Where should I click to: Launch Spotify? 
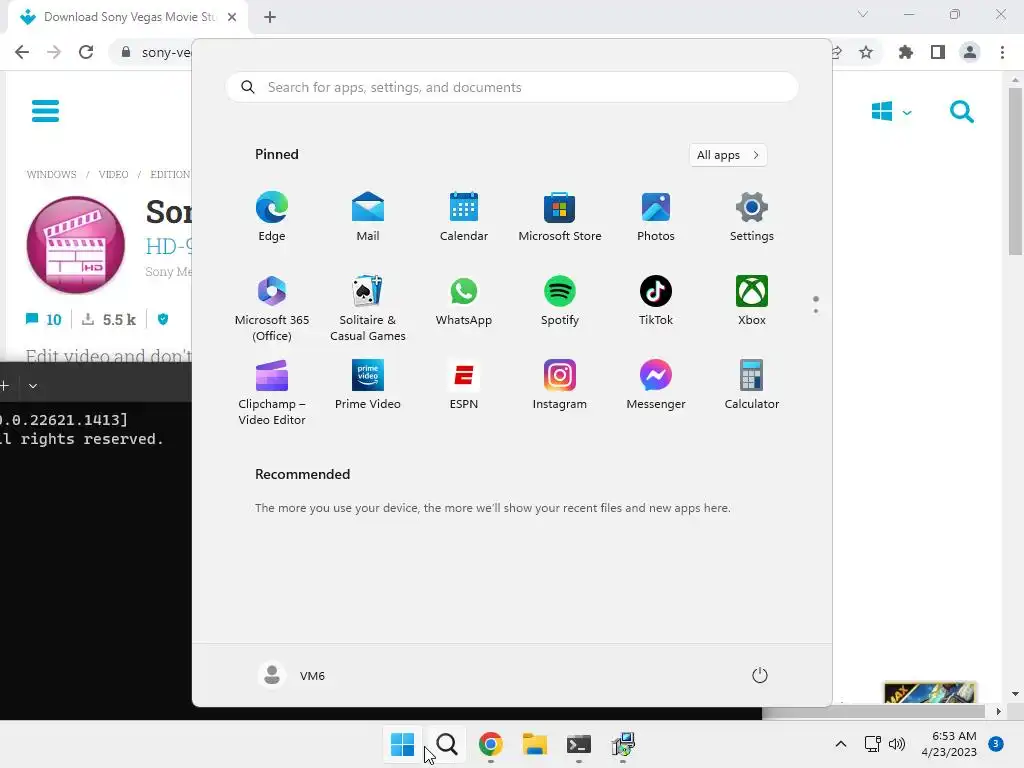[560, 301]
